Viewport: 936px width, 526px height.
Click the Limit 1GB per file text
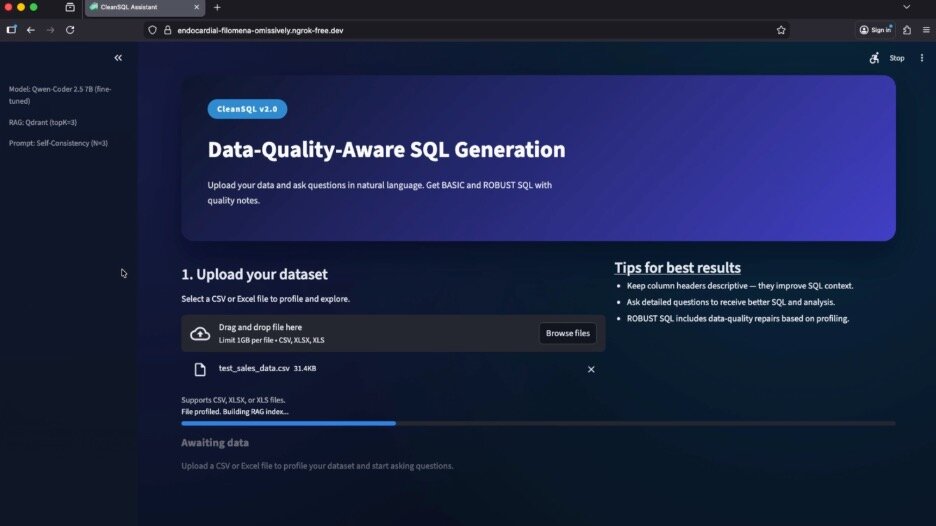272,340
